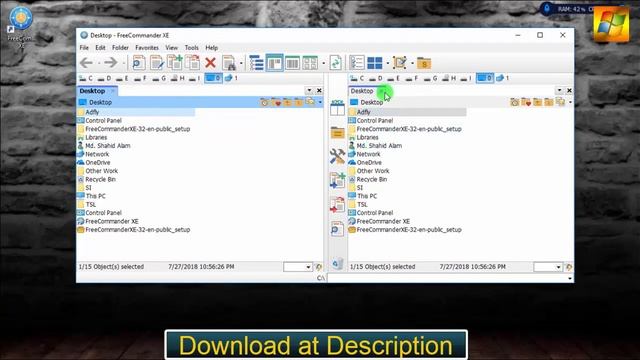Switch to the left pane Desktop tab
Viewport: 640px width, 360px height.
pos(97,91)
